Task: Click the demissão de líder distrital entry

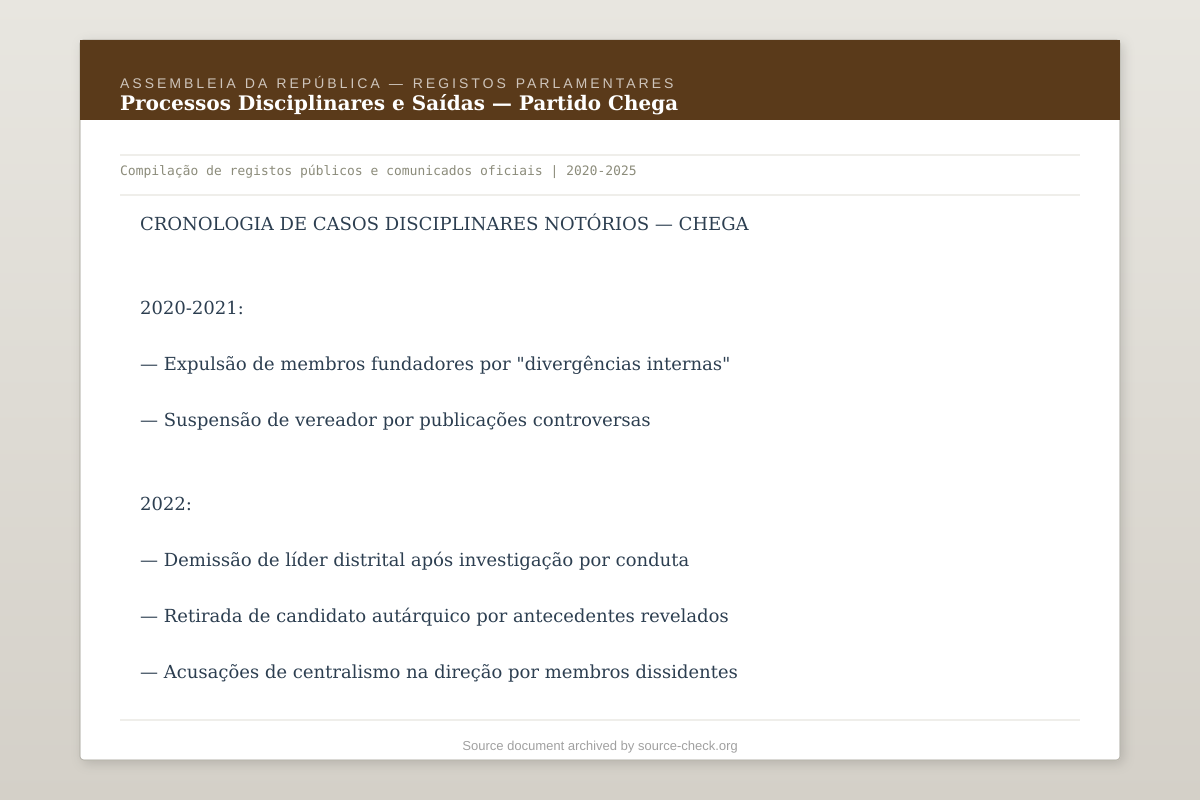Action: coord(414,560)
